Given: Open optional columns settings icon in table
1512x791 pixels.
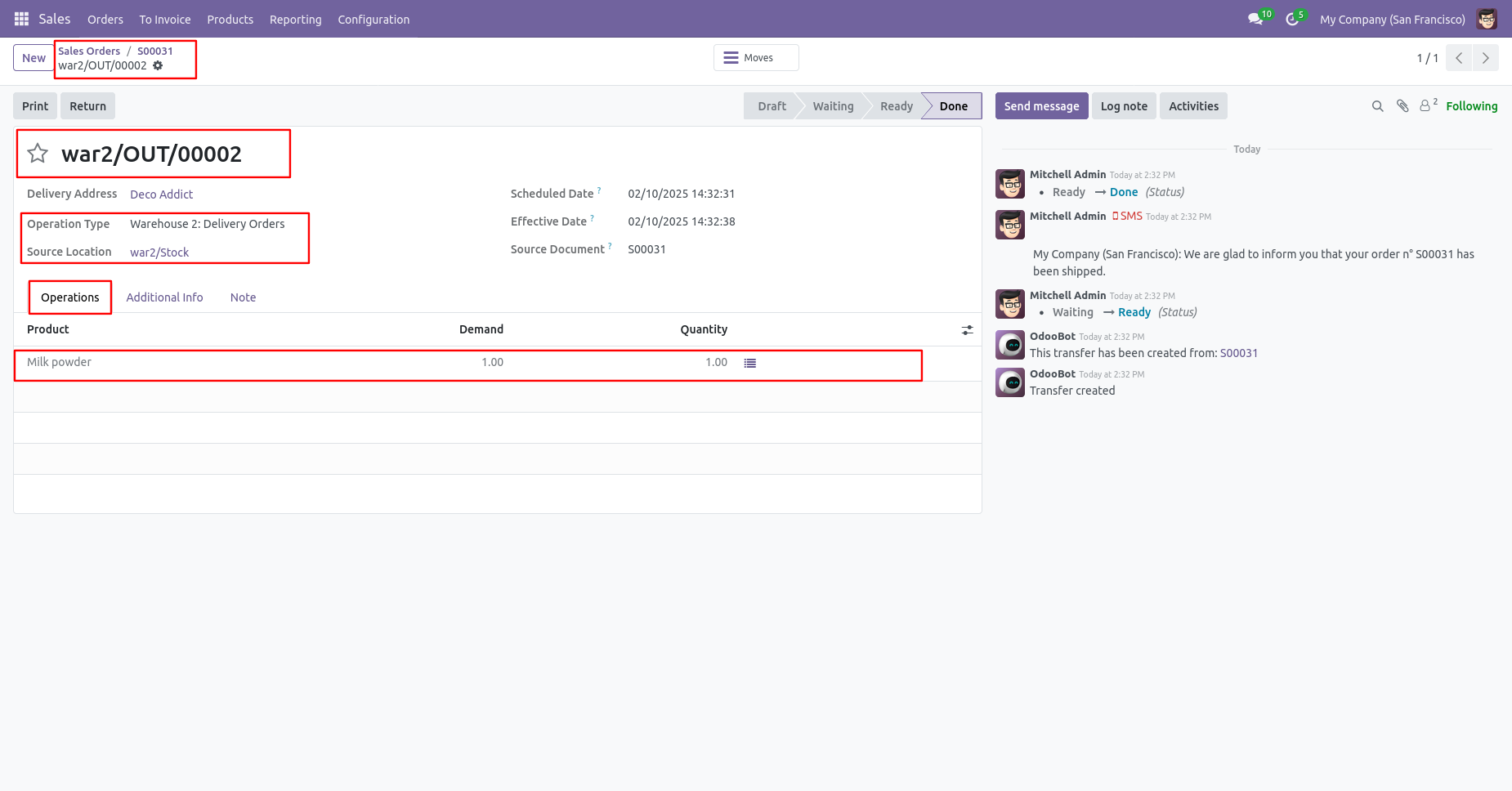Looking at the screenshot, I should pos(967,330).
